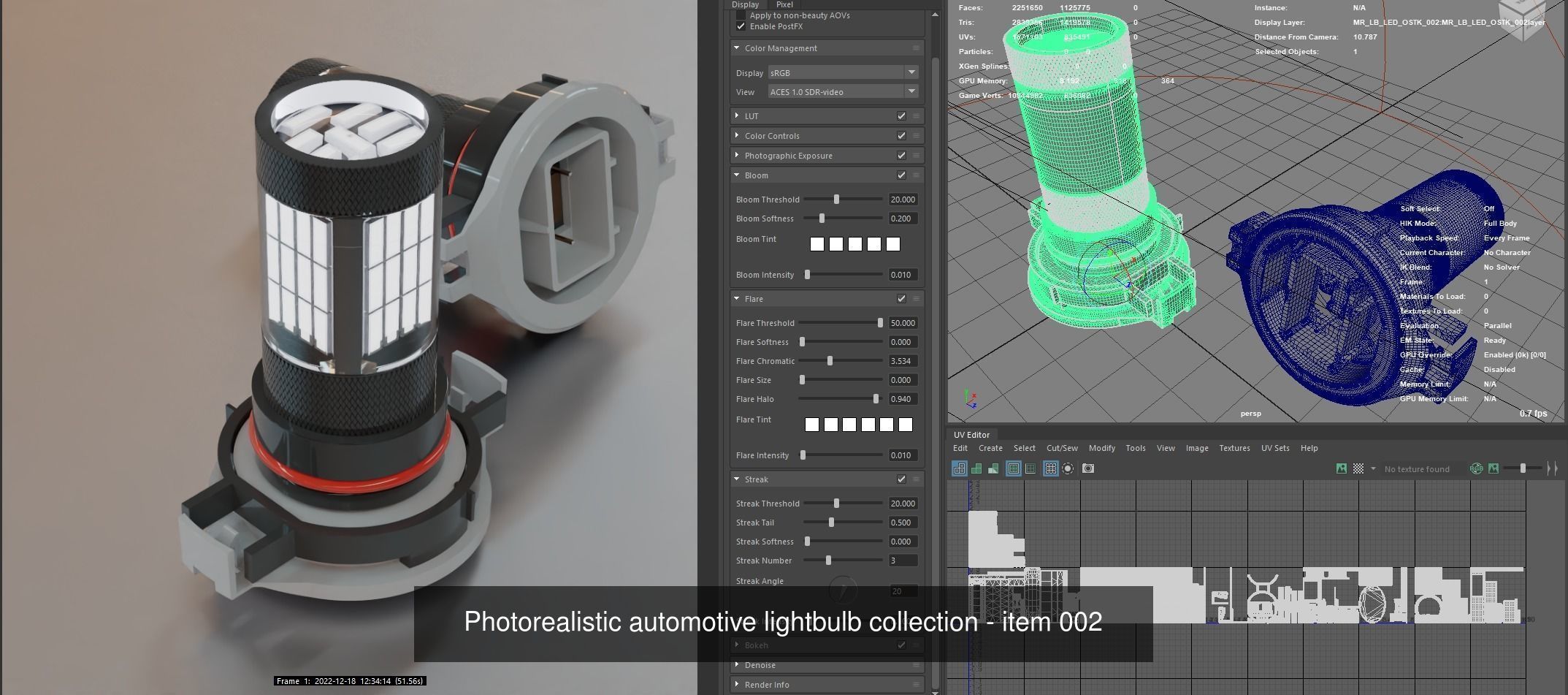1568x695 pixels.
Task: Uncheck Enable PostFX checkbox
Action: coord(741,26)
